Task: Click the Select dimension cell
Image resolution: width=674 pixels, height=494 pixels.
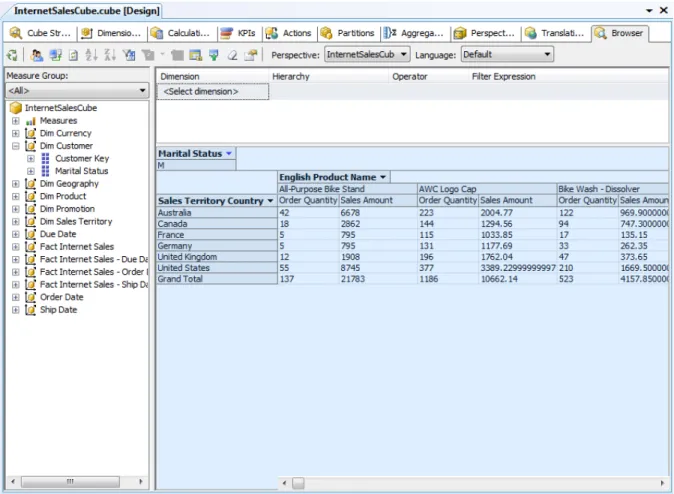Action: point(213,92)
